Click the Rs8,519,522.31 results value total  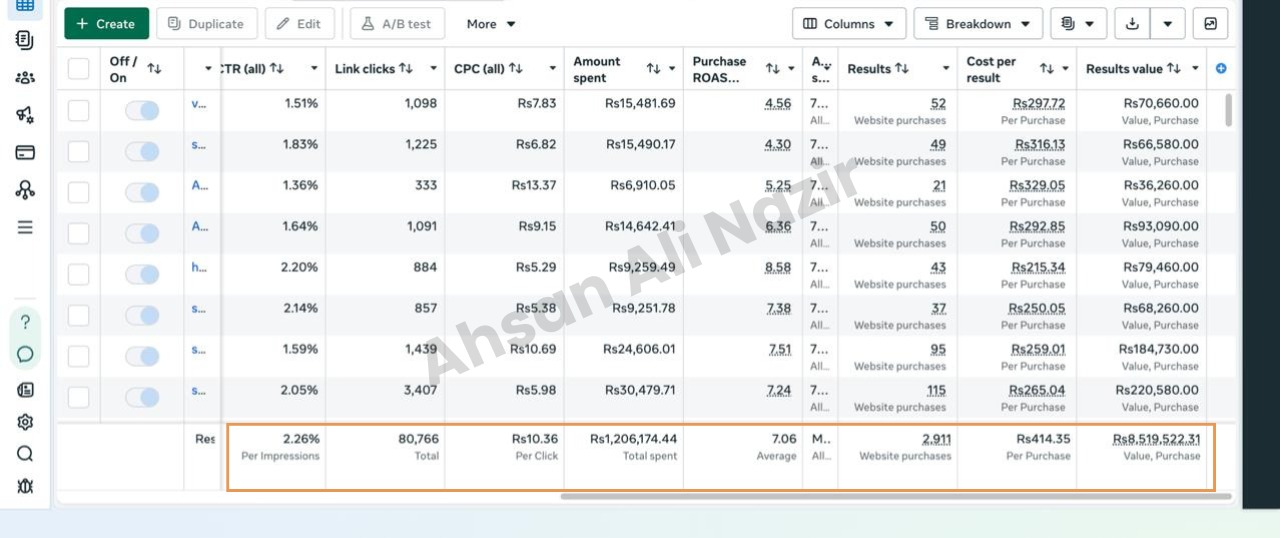tap(1157, 439)
